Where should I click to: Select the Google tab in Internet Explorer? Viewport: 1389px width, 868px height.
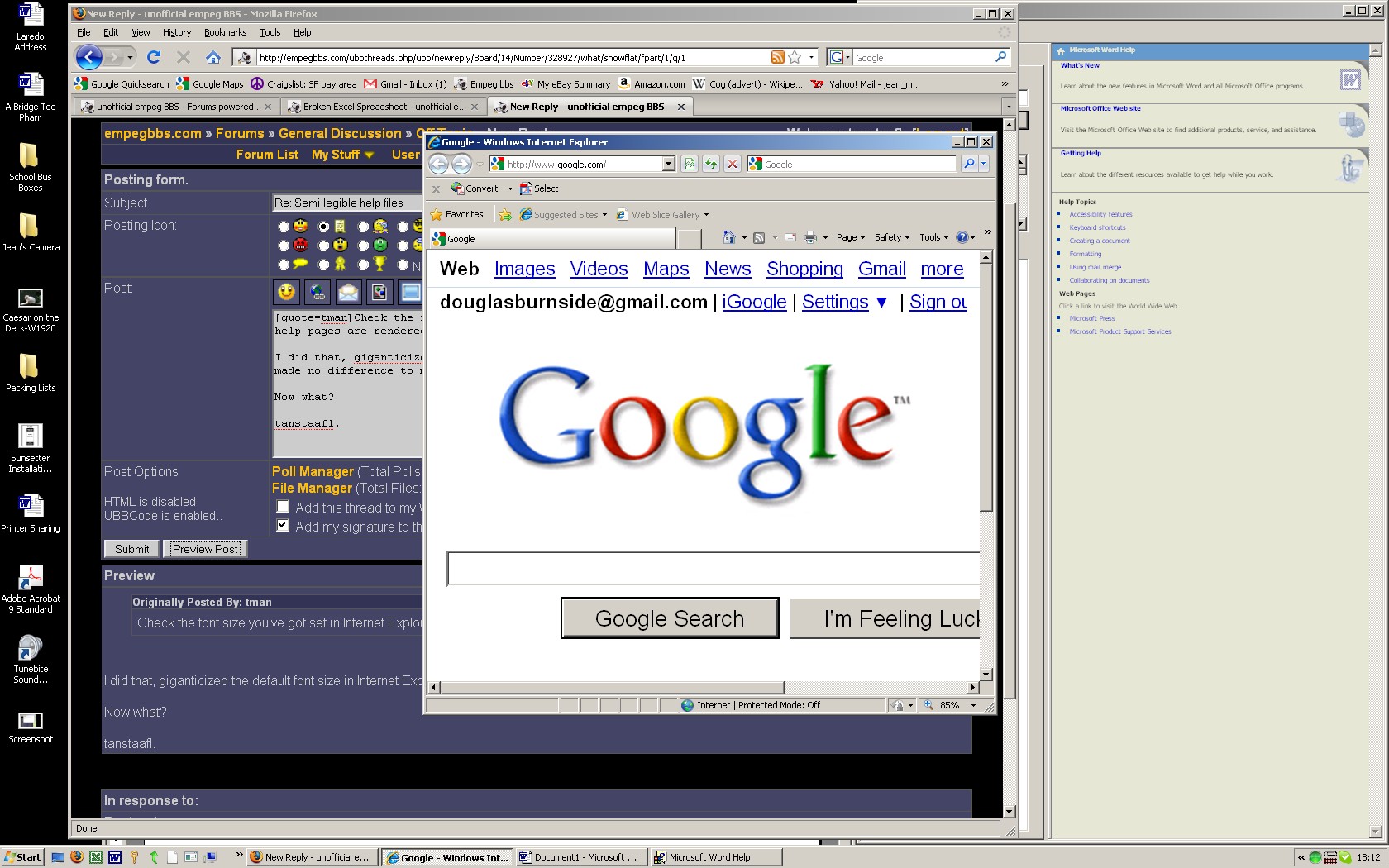pos(551,238)
